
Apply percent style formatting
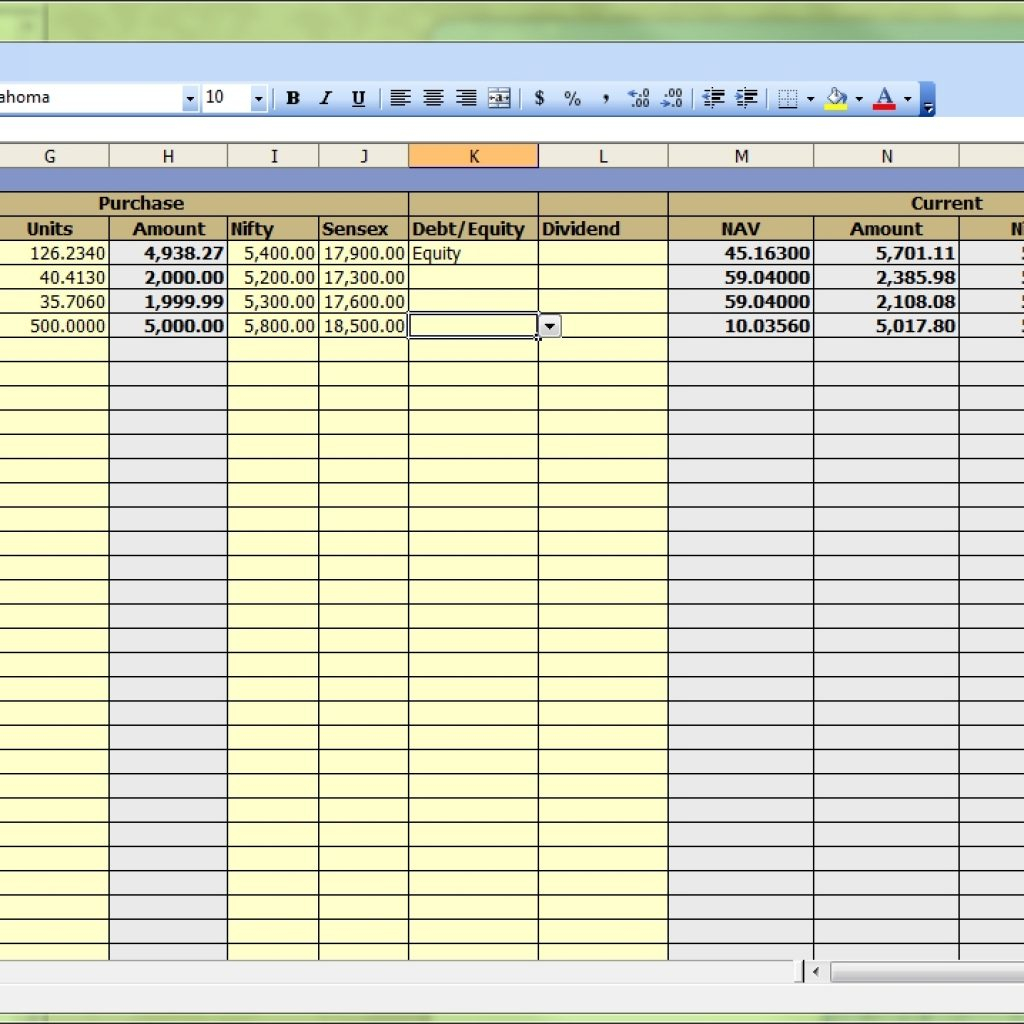(572, 98)
